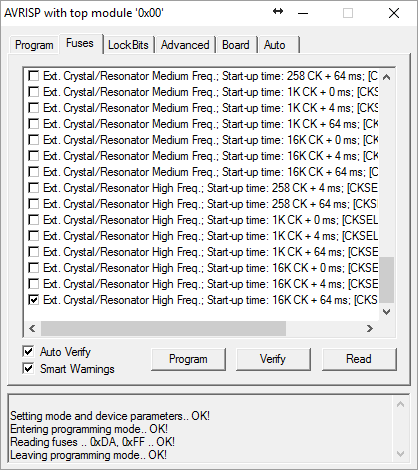Click the vertical scrollbar thumb of the fuse list

387,280
